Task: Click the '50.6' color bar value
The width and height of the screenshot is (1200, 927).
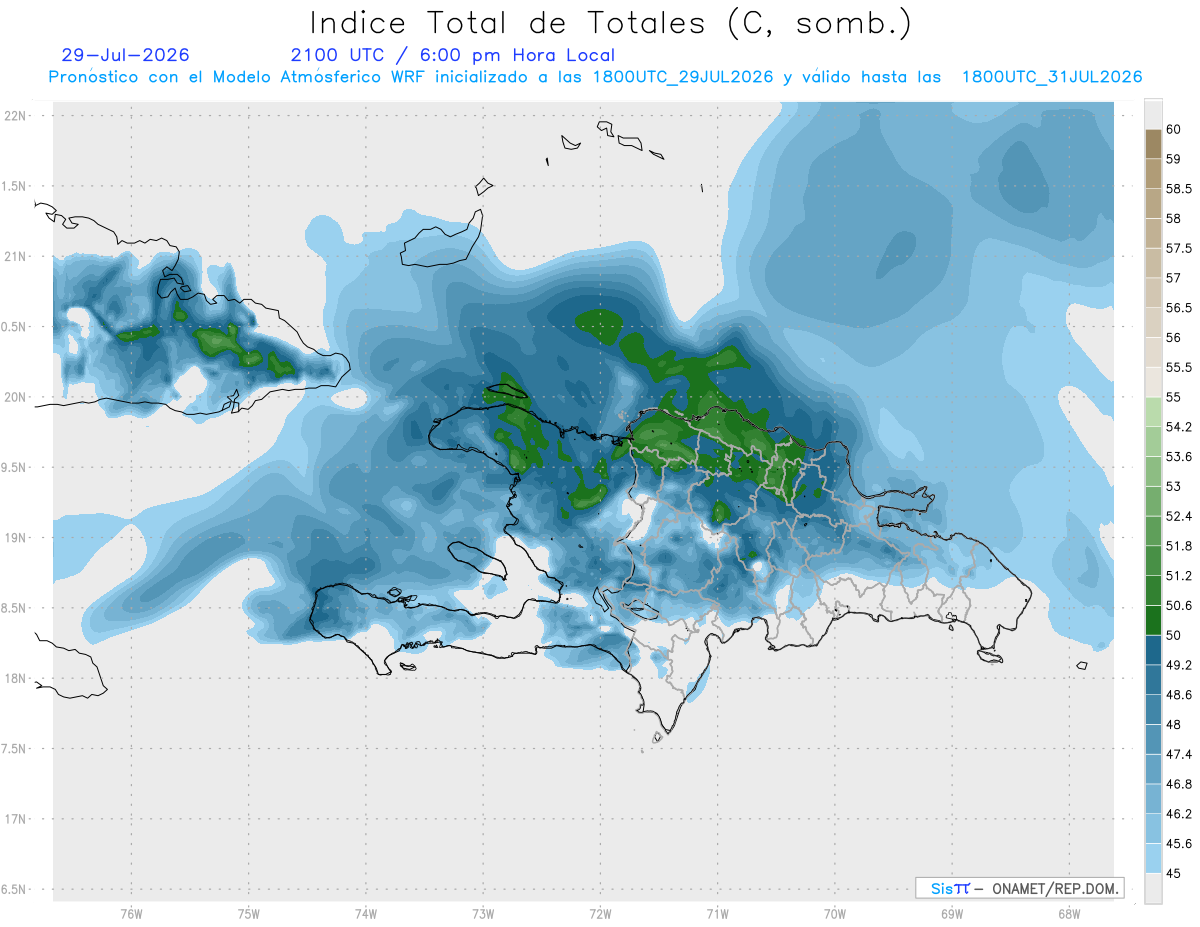Action: (1178, 606)
